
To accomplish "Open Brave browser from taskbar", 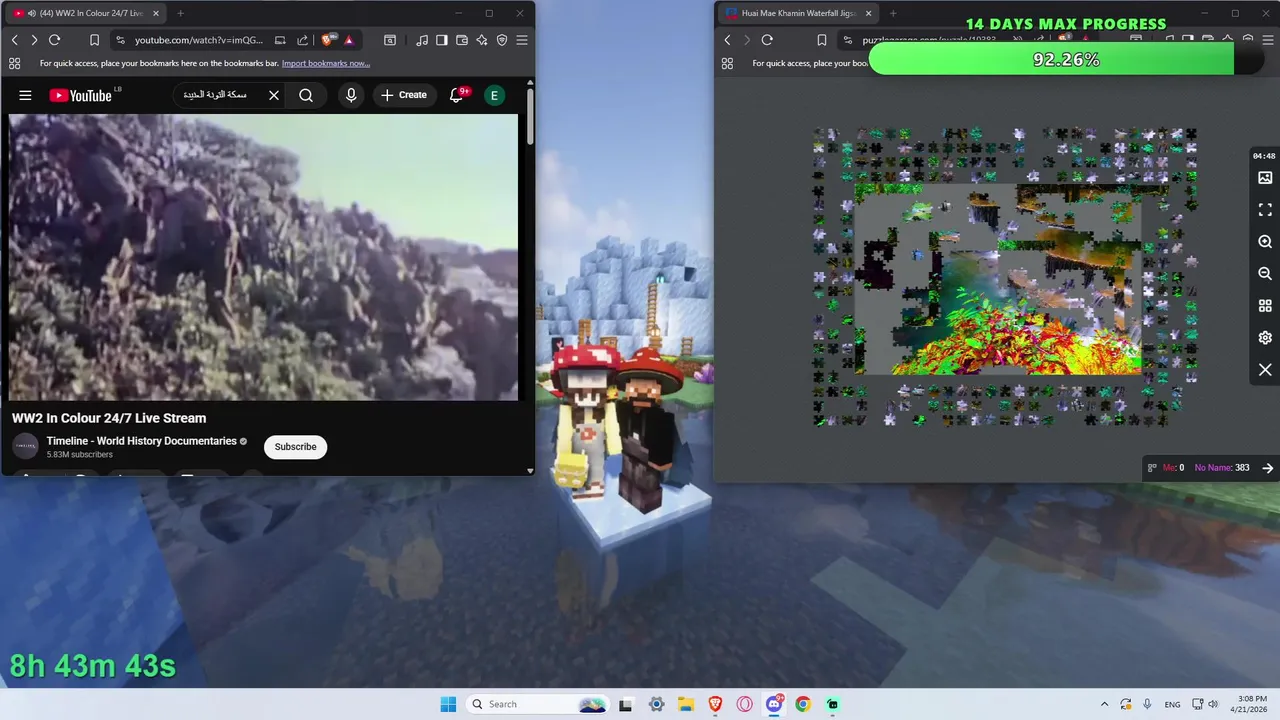I will 715,704.
